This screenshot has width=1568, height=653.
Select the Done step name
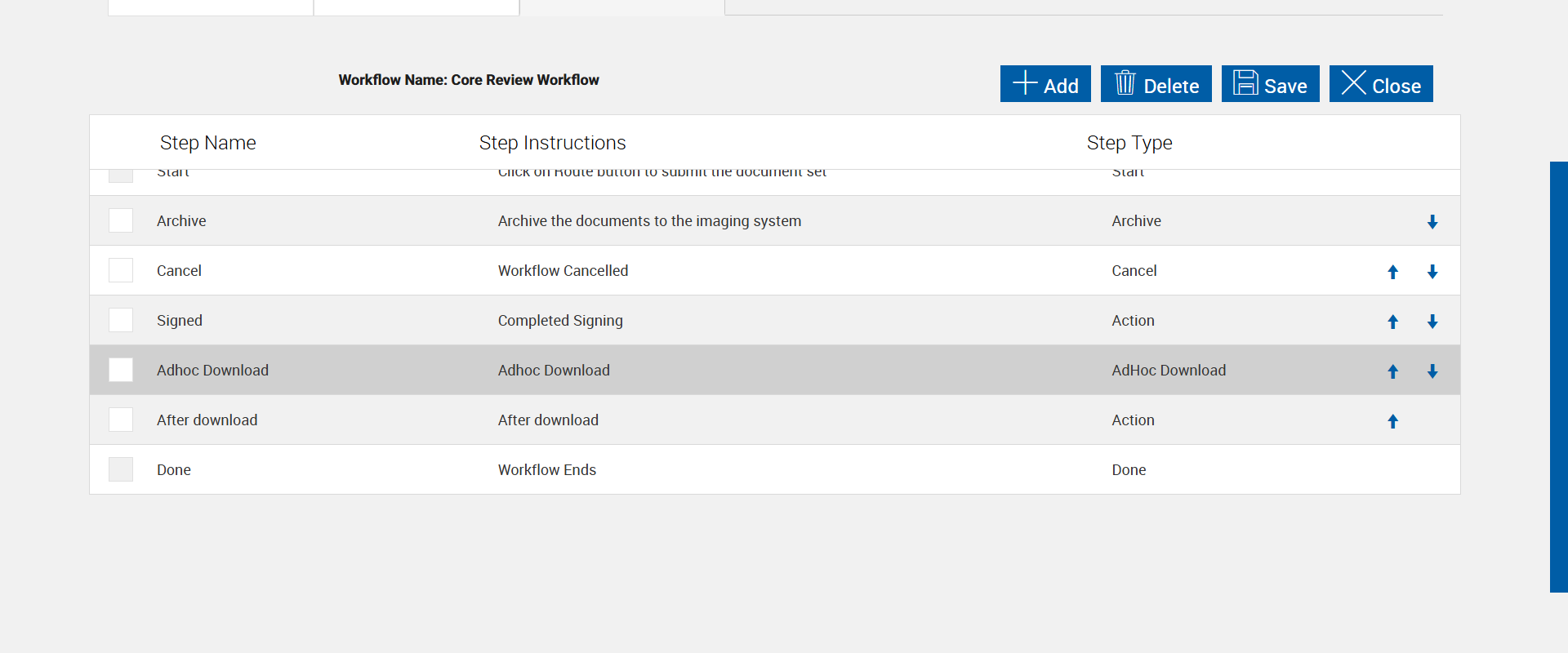click(174, 470)
